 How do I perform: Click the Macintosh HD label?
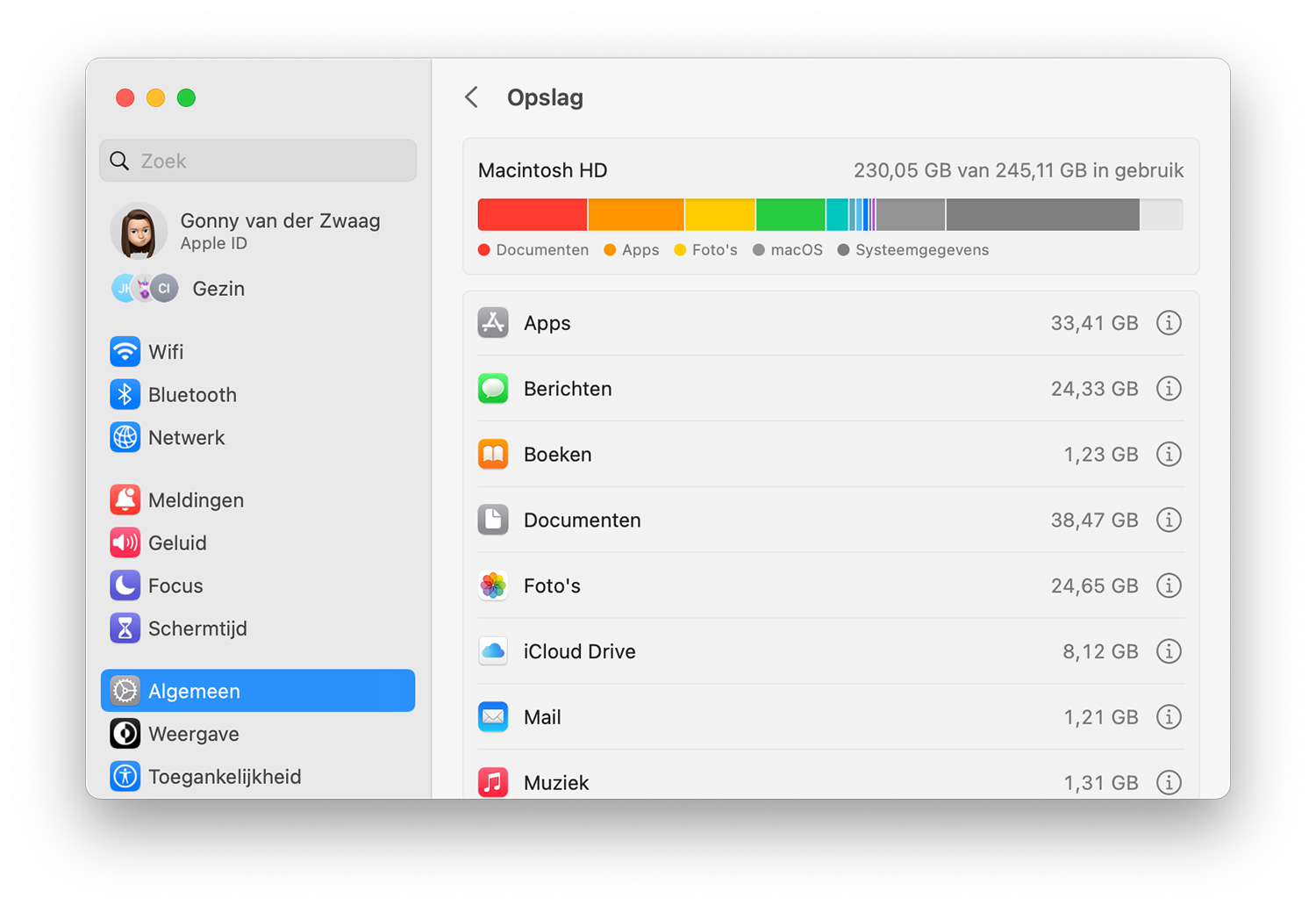pyautogui.click(x=543, y=170)
